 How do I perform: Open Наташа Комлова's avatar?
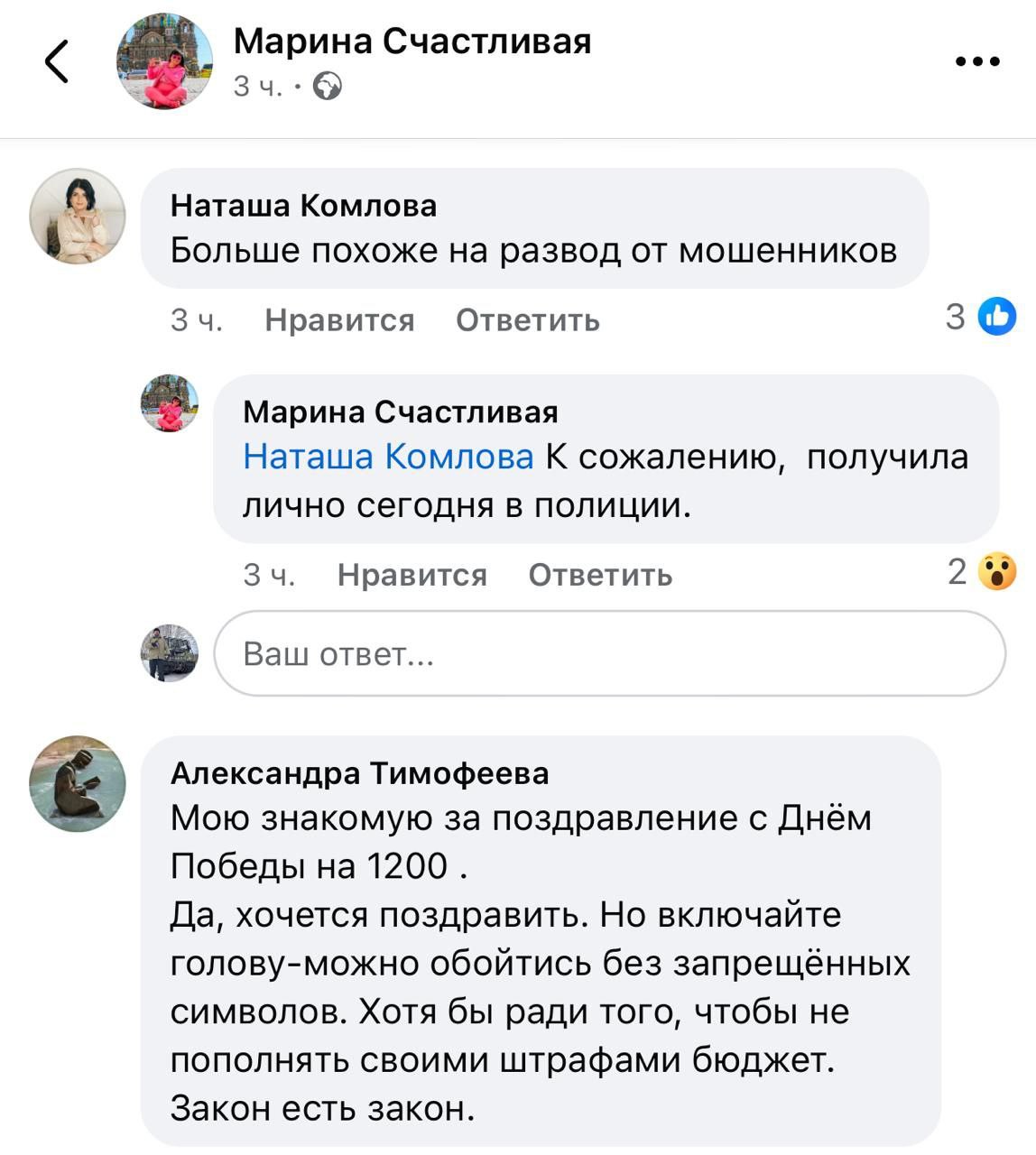pyautogui.click(x=78, y=216)
